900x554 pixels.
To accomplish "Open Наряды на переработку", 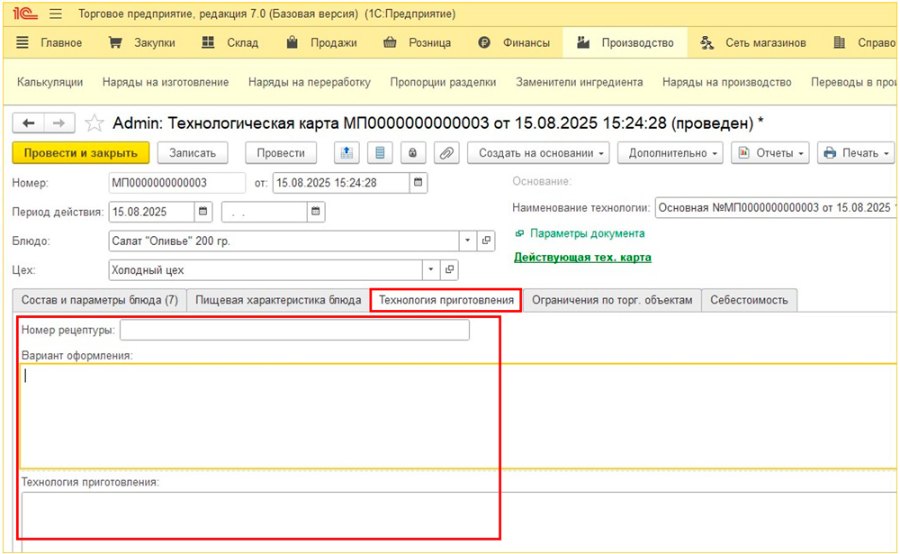I will 309,82.
